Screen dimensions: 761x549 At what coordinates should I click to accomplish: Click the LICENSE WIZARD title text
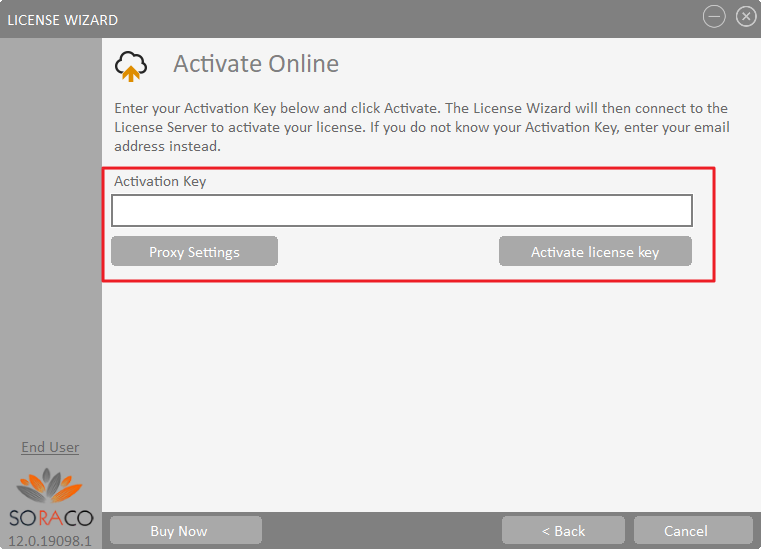tap(63, 20)
